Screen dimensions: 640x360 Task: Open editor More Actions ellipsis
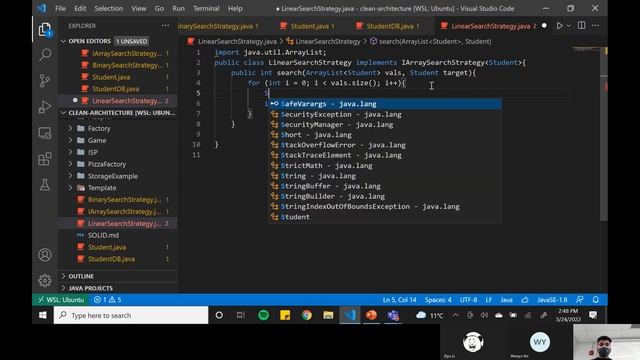pyautogui.click(x=596, y=25)
